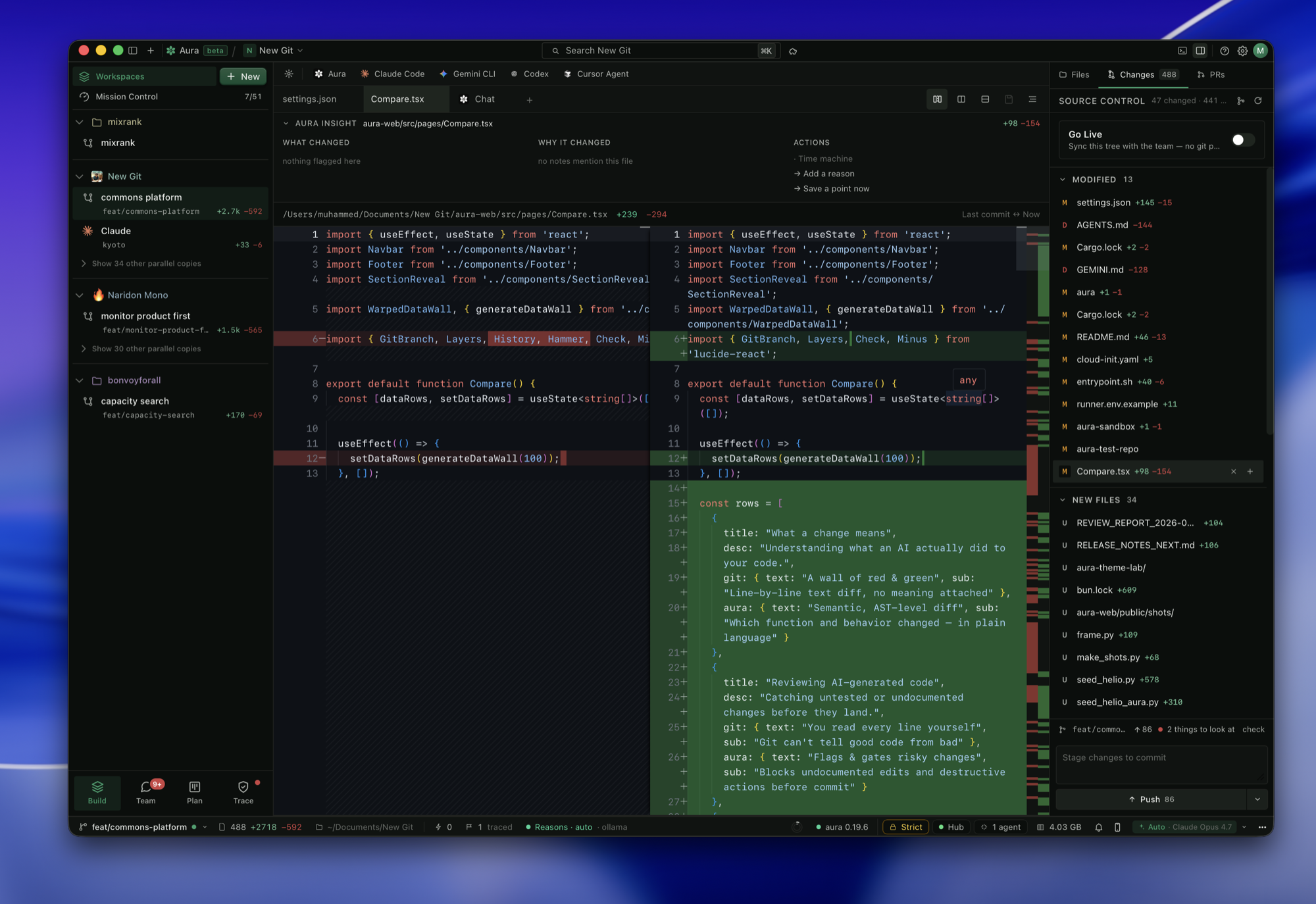Launch the Gemini CLI agent
Image resolution: width=1316 pixels, height=904 pixels.
pos(467,74)
